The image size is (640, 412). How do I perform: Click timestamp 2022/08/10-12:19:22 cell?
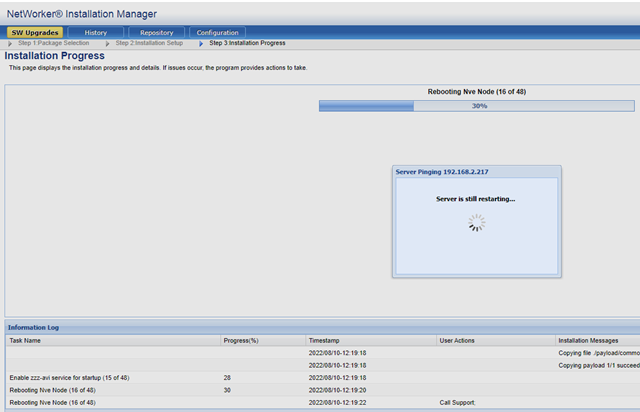tap(337, 403)
